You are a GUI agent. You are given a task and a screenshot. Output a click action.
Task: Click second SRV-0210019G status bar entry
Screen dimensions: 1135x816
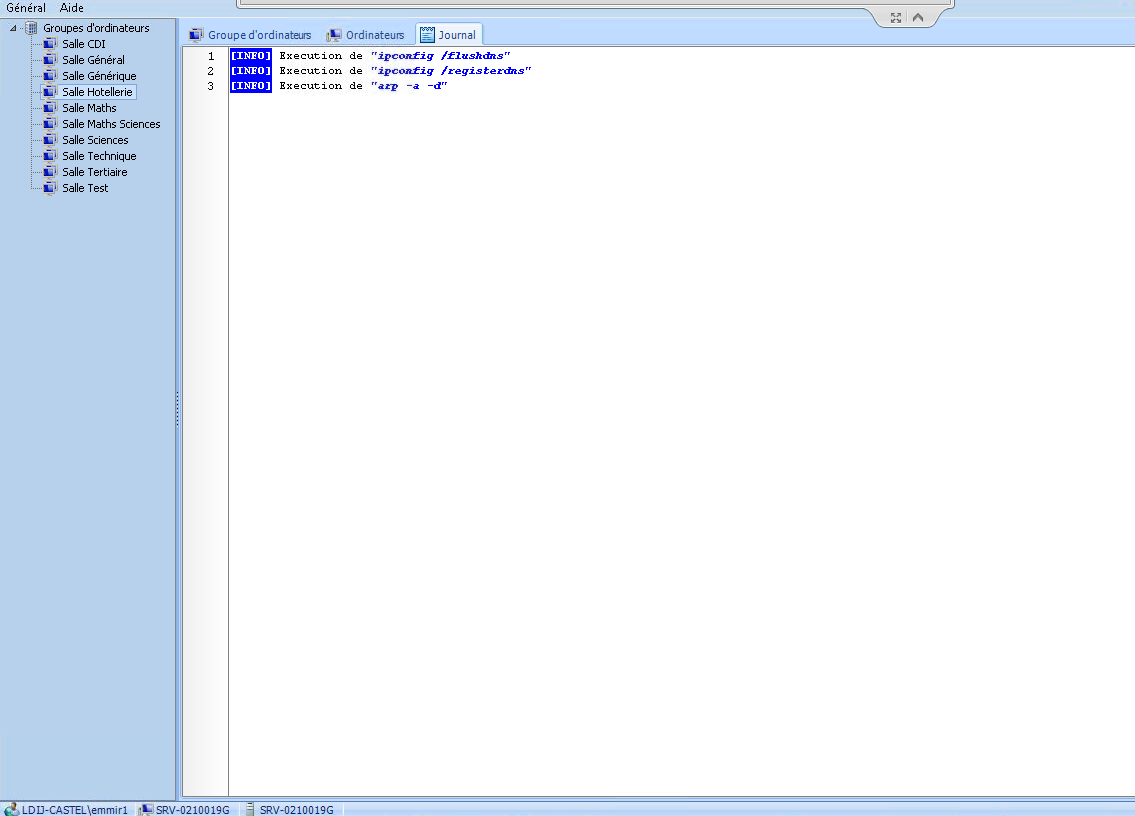click(297, 809)
